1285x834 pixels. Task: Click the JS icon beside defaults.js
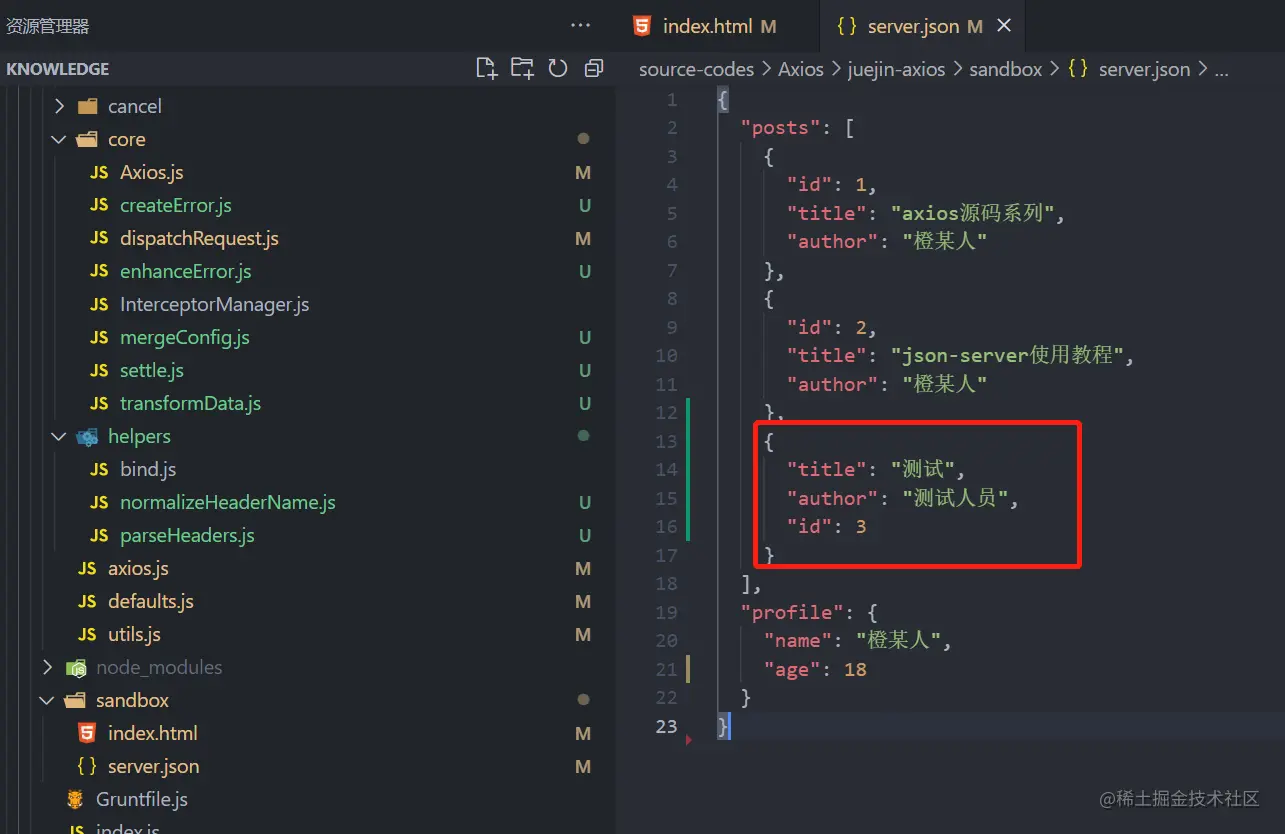click(x=87, y=601)
